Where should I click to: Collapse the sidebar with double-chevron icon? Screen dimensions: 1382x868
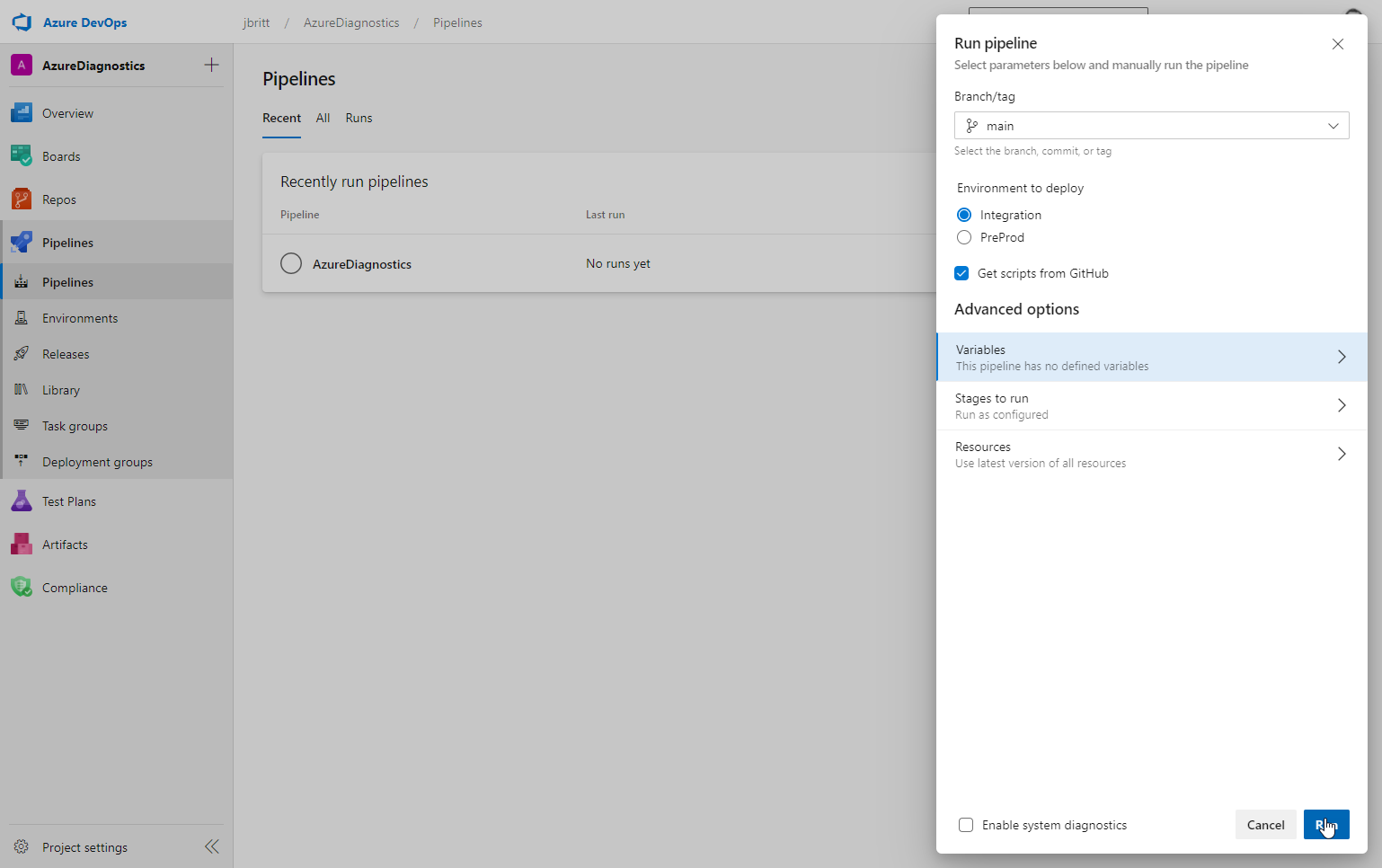pos(212,846)
